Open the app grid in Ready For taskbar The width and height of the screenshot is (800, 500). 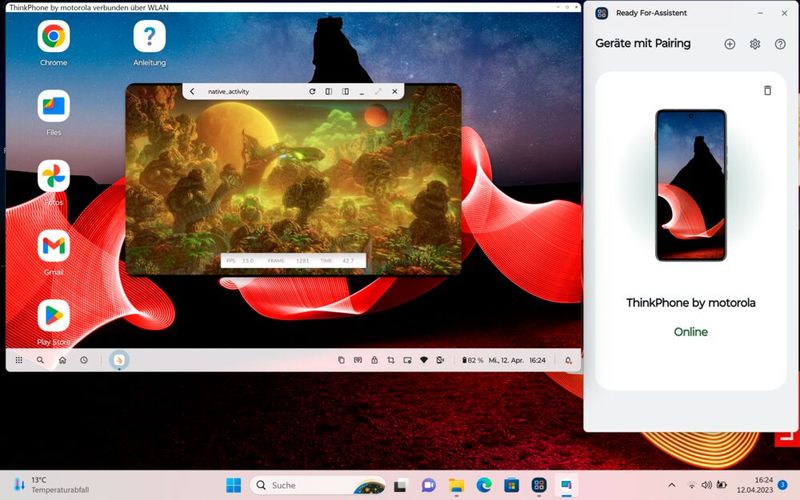pyautogui.click(x=19, y=360)
